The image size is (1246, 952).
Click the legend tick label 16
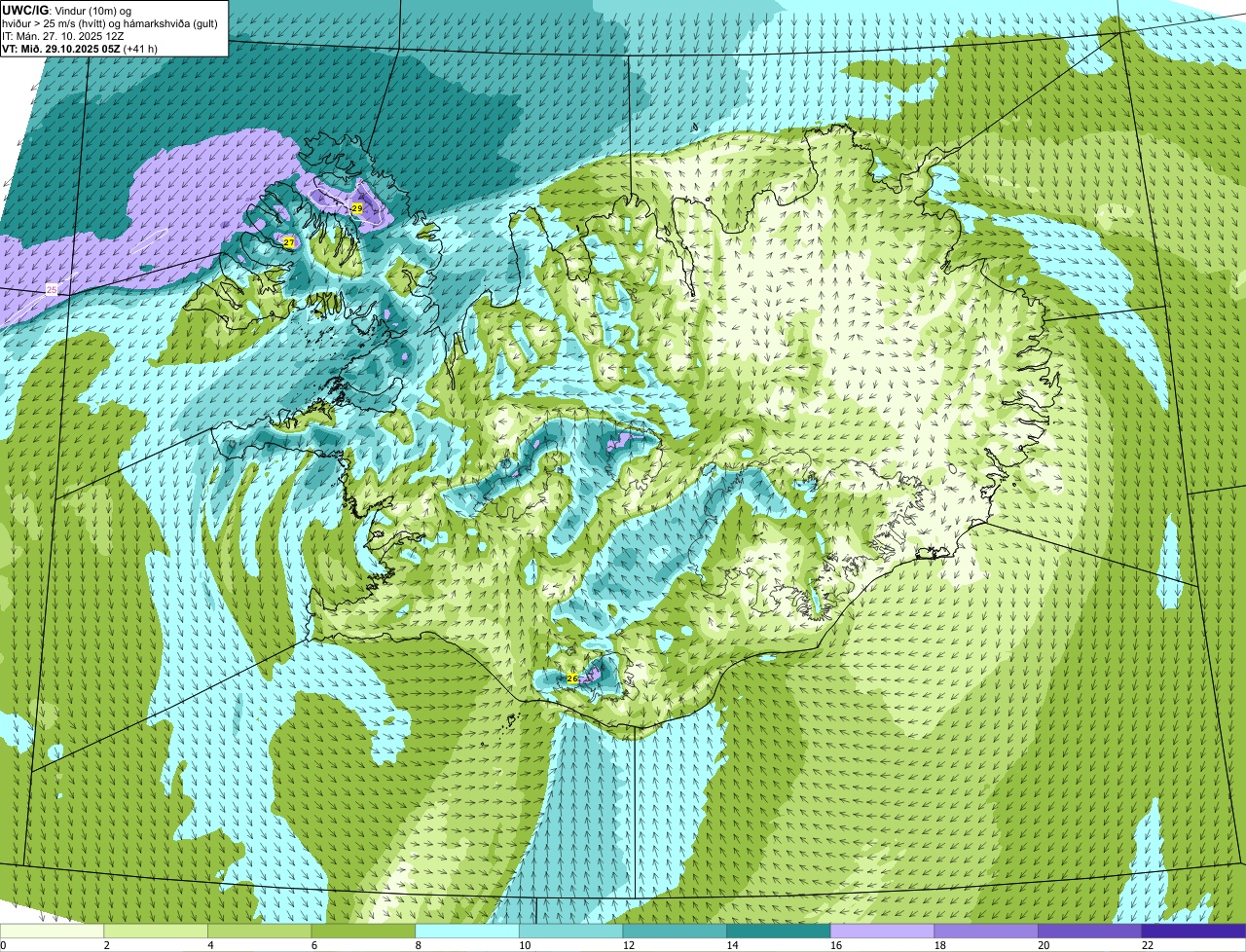click(836, 945)
